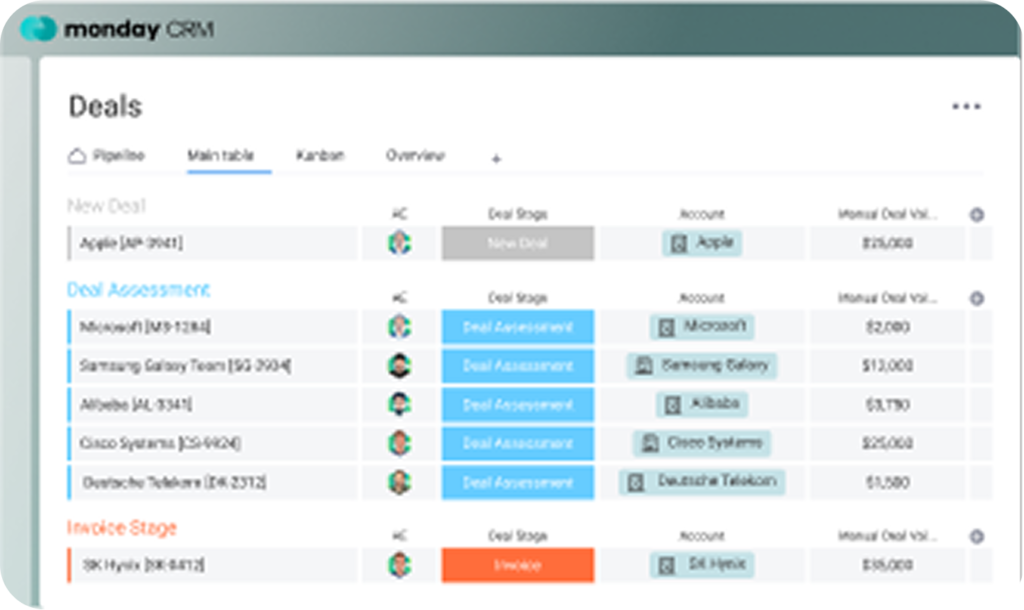This screenshot has width=1024, height=610.
Task: Click the monday CRM logo icon
Action: [x=38, y=29]
